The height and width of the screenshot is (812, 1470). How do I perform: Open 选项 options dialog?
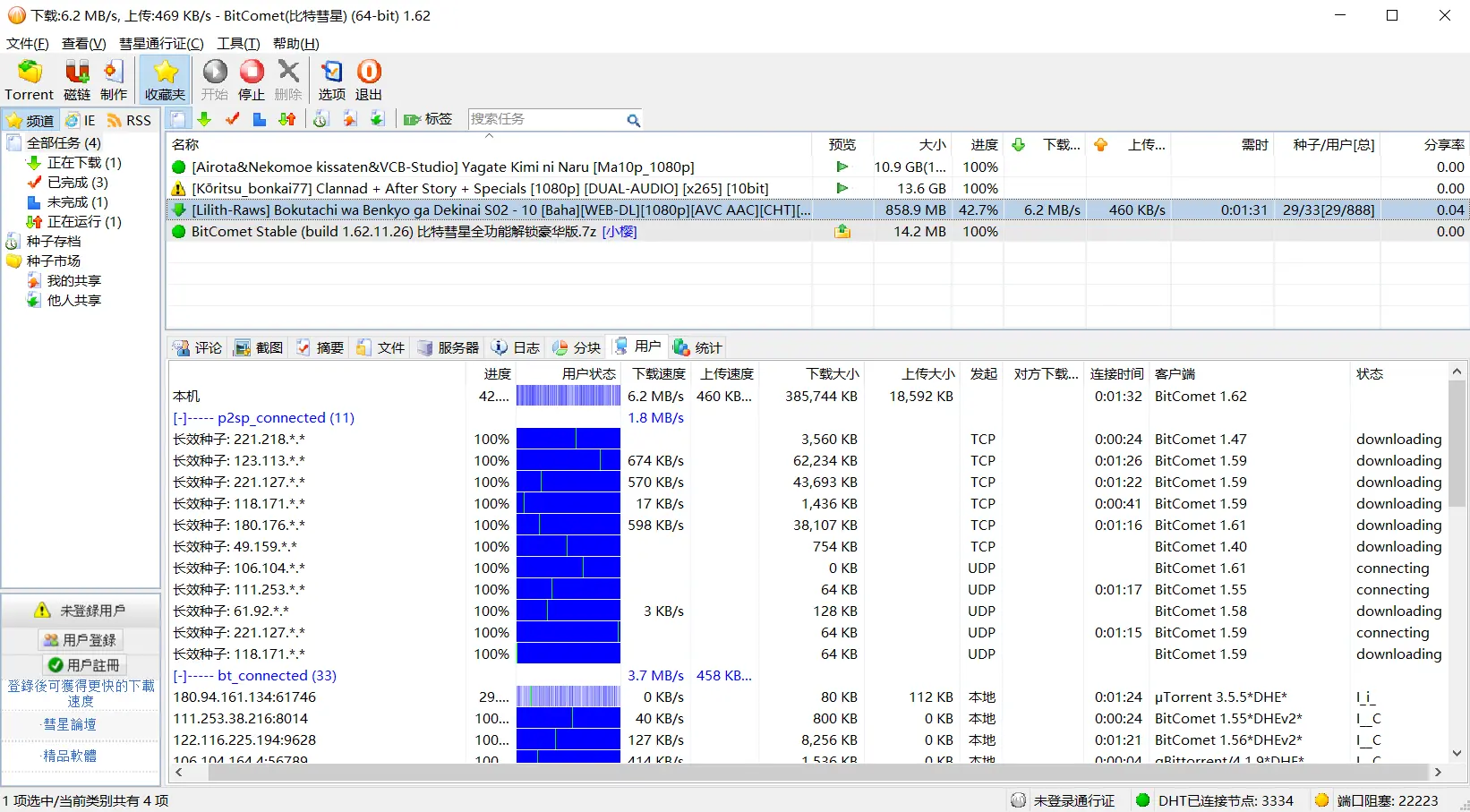331,80
